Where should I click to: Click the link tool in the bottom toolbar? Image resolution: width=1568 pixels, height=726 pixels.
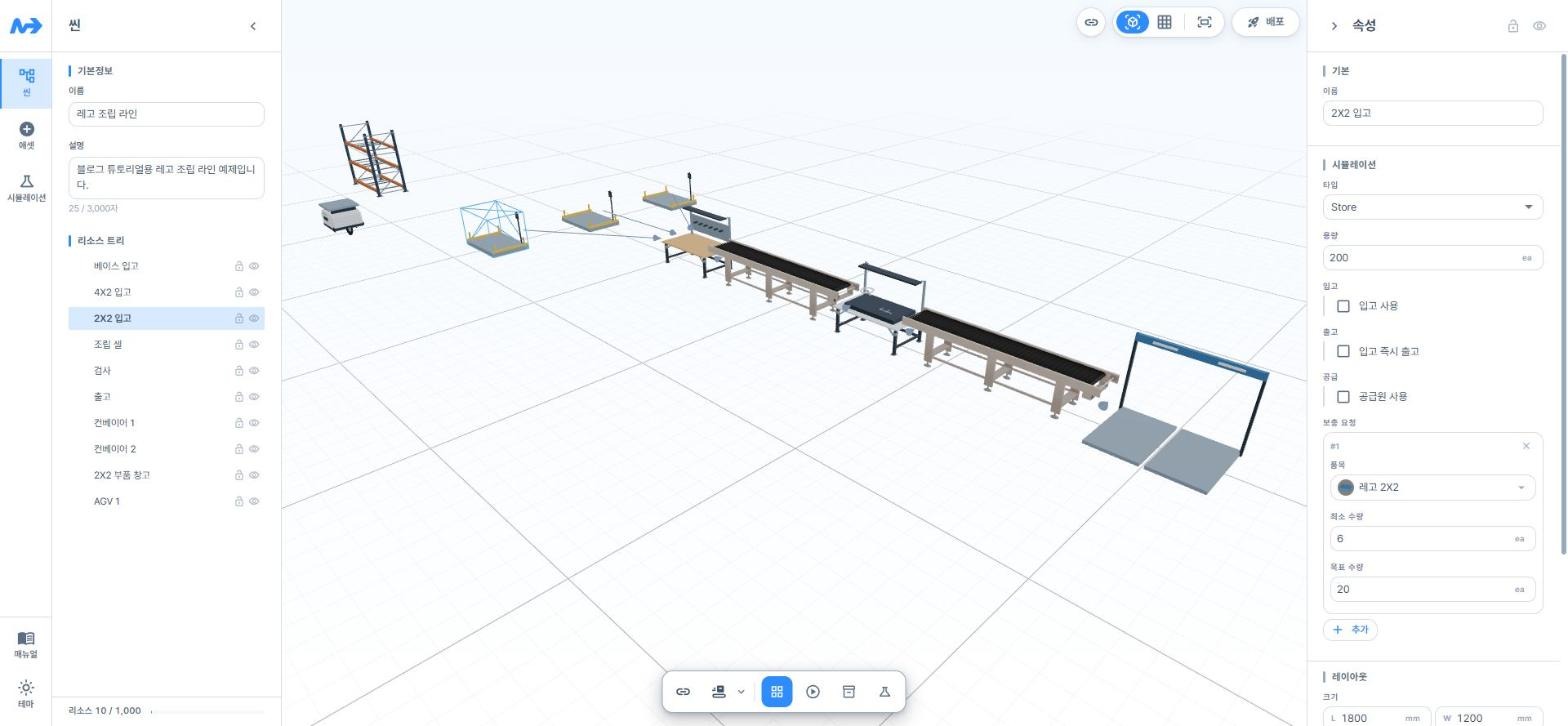coord(683,692)
